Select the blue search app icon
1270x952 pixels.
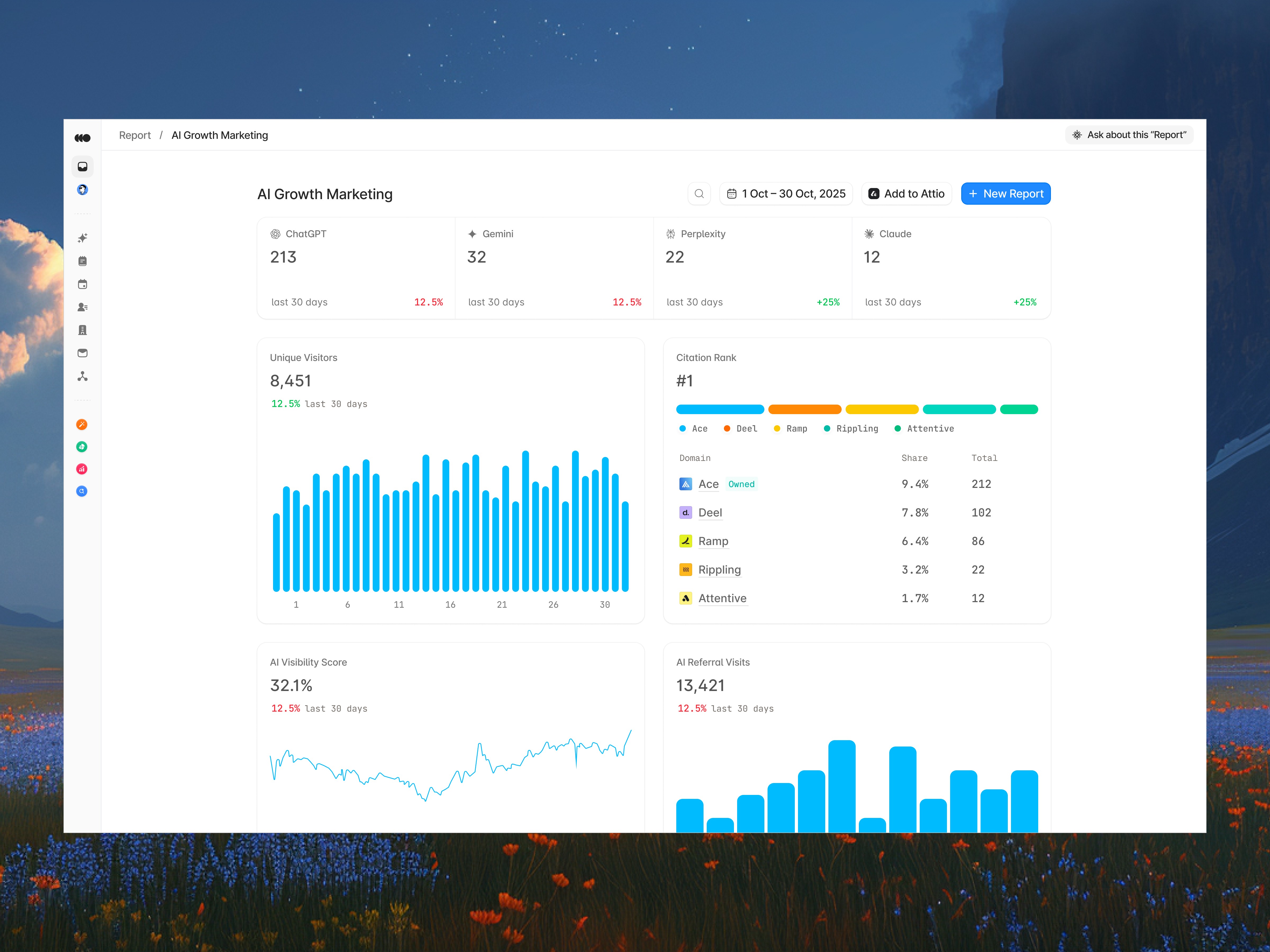tap(81, 491)
